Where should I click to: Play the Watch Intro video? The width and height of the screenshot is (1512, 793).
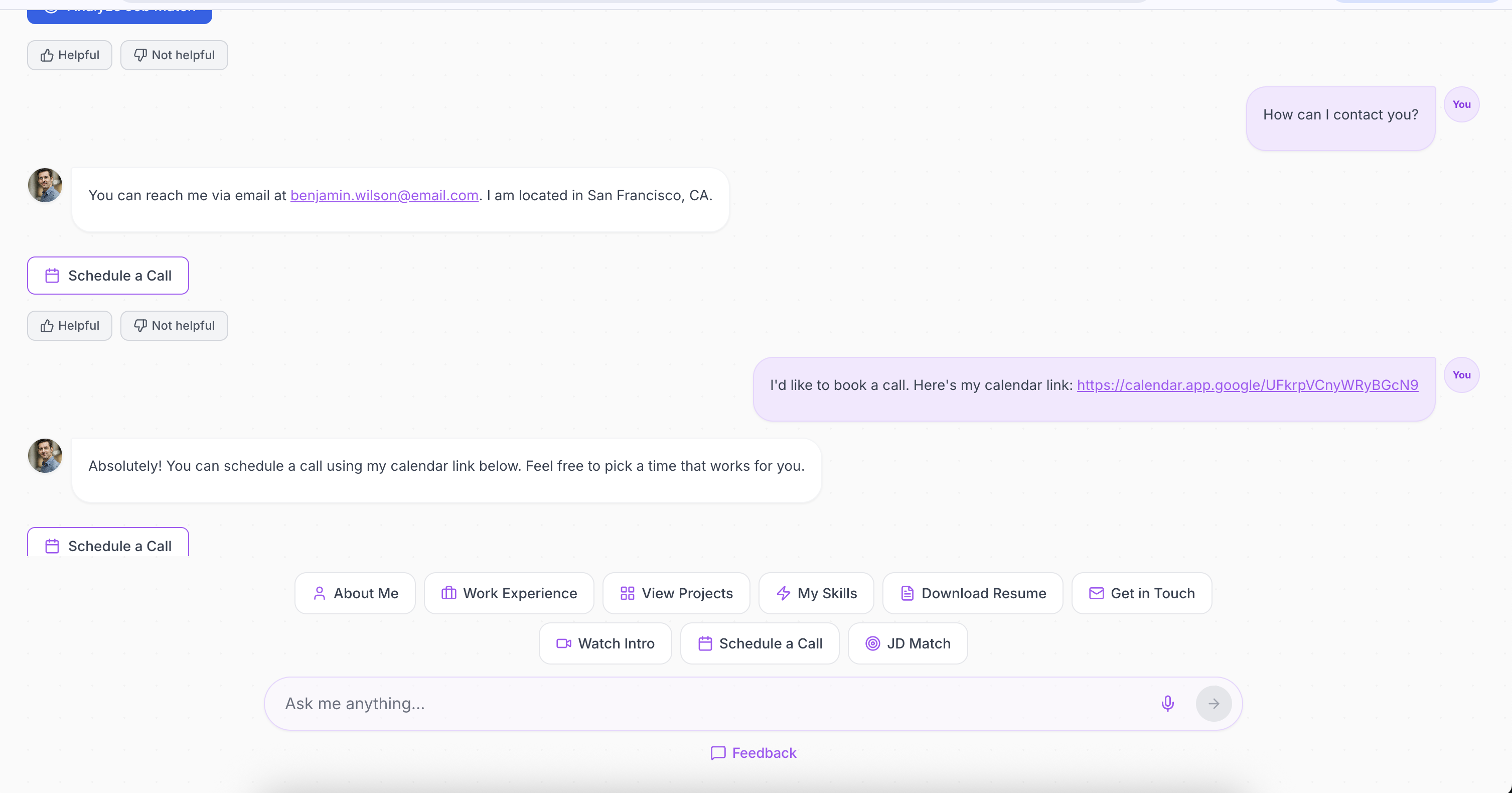pyautogui.click(x=605, y=643)
